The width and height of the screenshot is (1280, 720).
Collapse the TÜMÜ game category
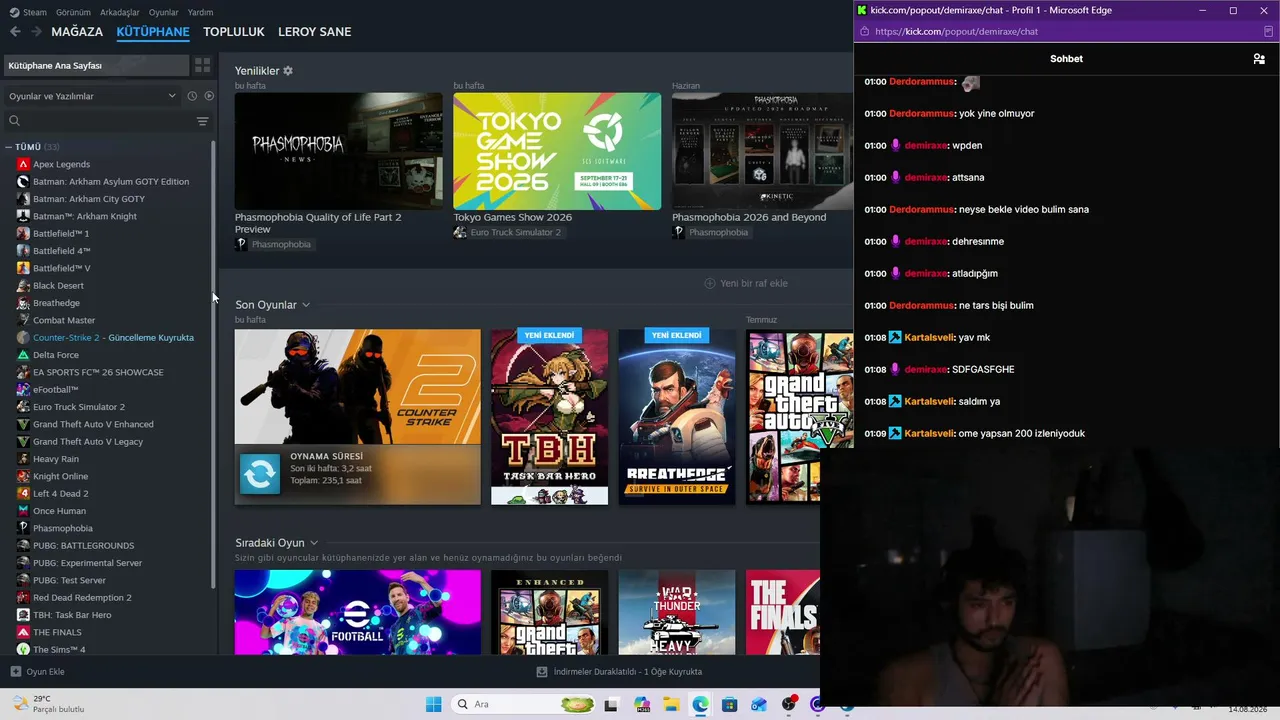click(x=32, y=147)
